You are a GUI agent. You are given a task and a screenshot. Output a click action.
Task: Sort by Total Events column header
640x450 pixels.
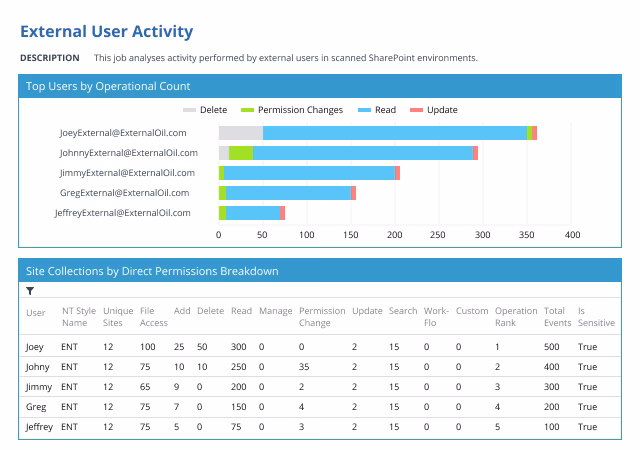pyautogui.click(x=557, y=317)
